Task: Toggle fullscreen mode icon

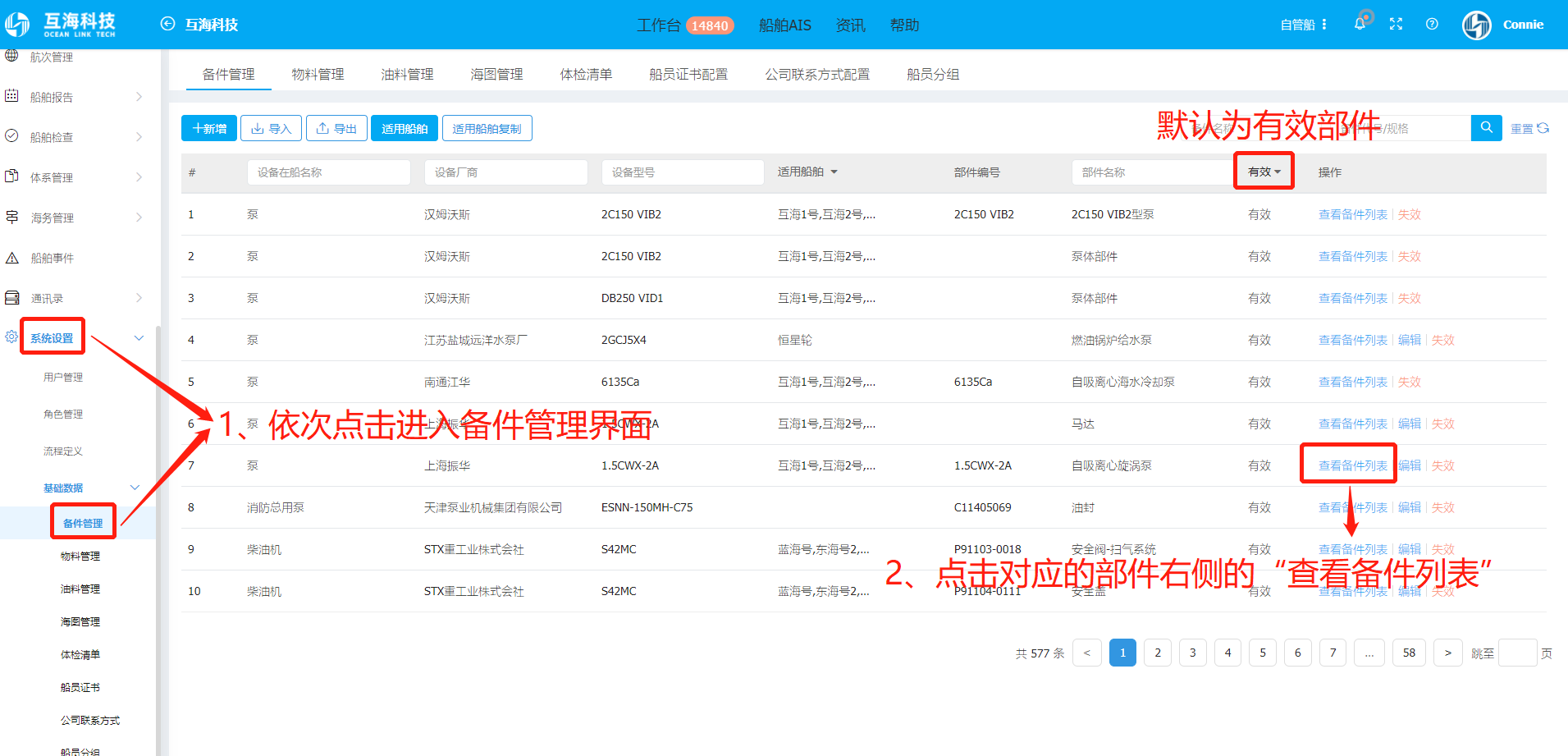Action: [1396, 24]
